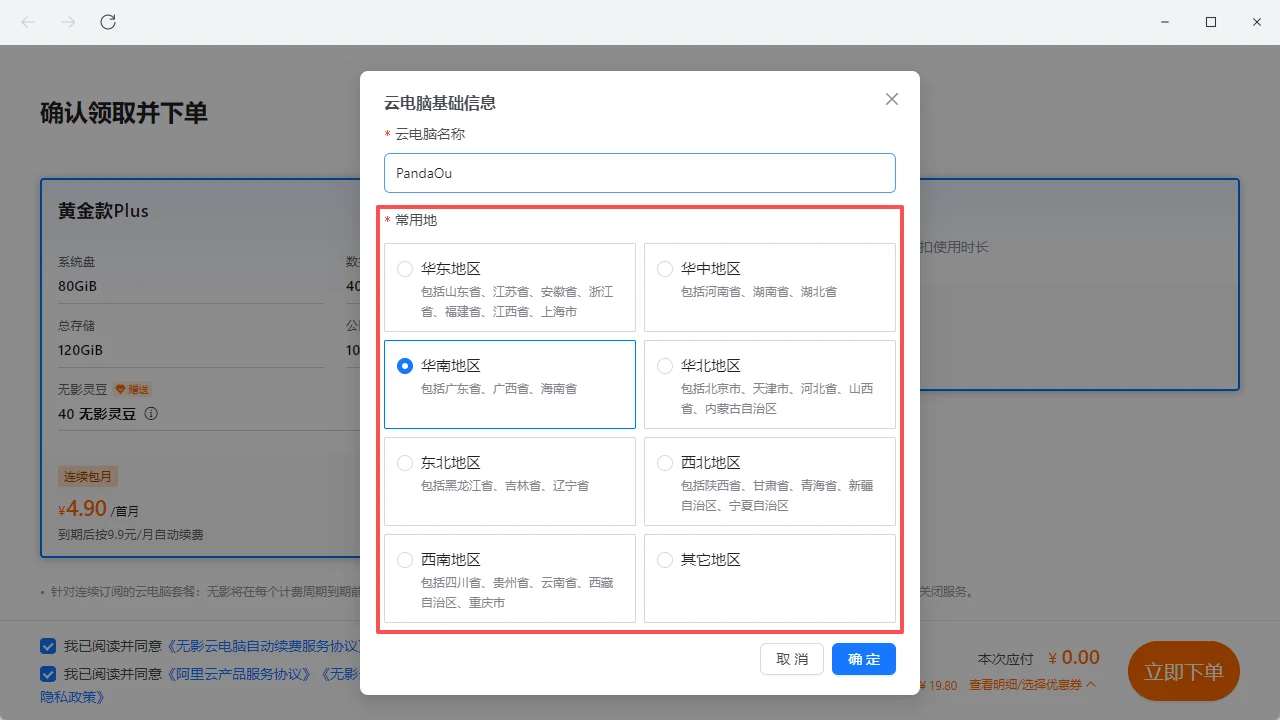This screenshot has width=1280, height=720.
Task: Pick the 华北地区 region option
Action: [665, 366]
